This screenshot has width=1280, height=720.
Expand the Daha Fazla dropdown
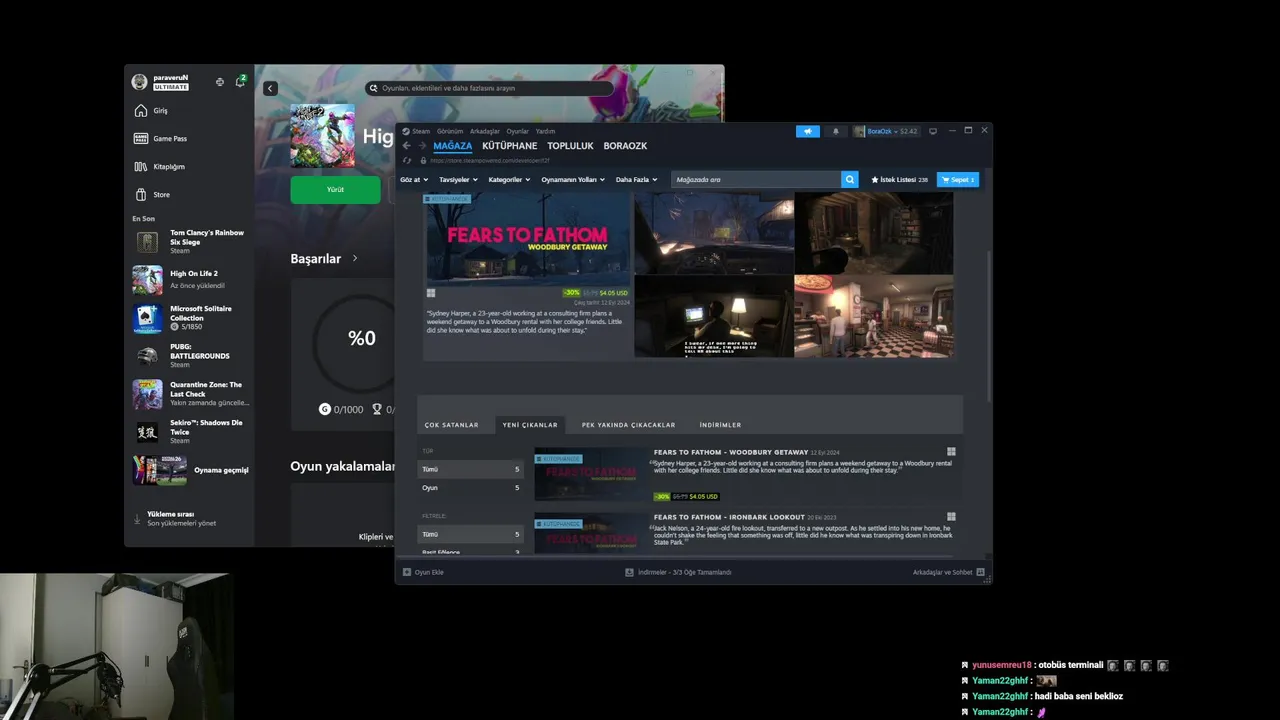coord(636,180)
